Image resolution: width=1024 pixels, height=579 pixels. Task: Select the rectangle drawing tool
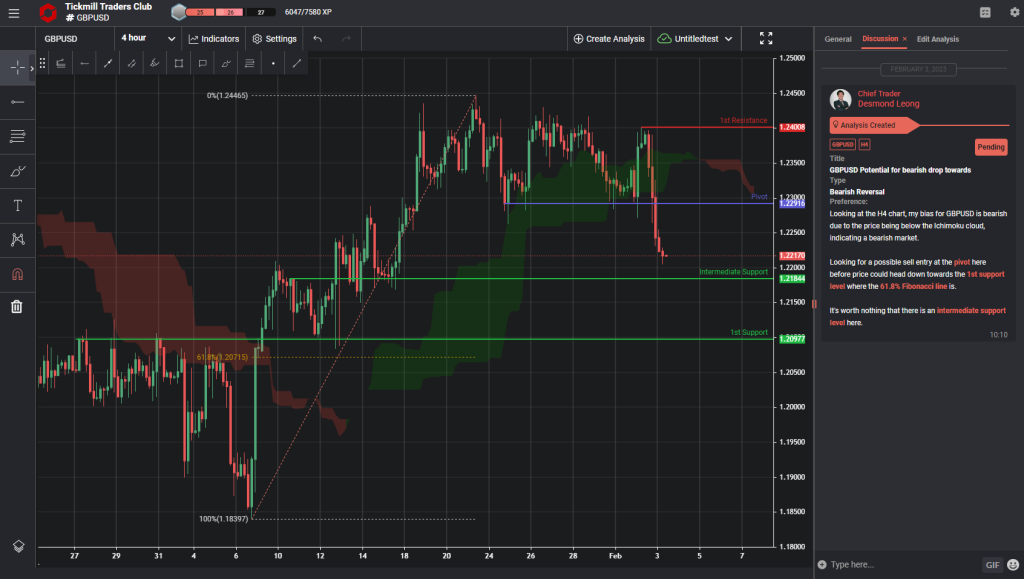point(179,62)
